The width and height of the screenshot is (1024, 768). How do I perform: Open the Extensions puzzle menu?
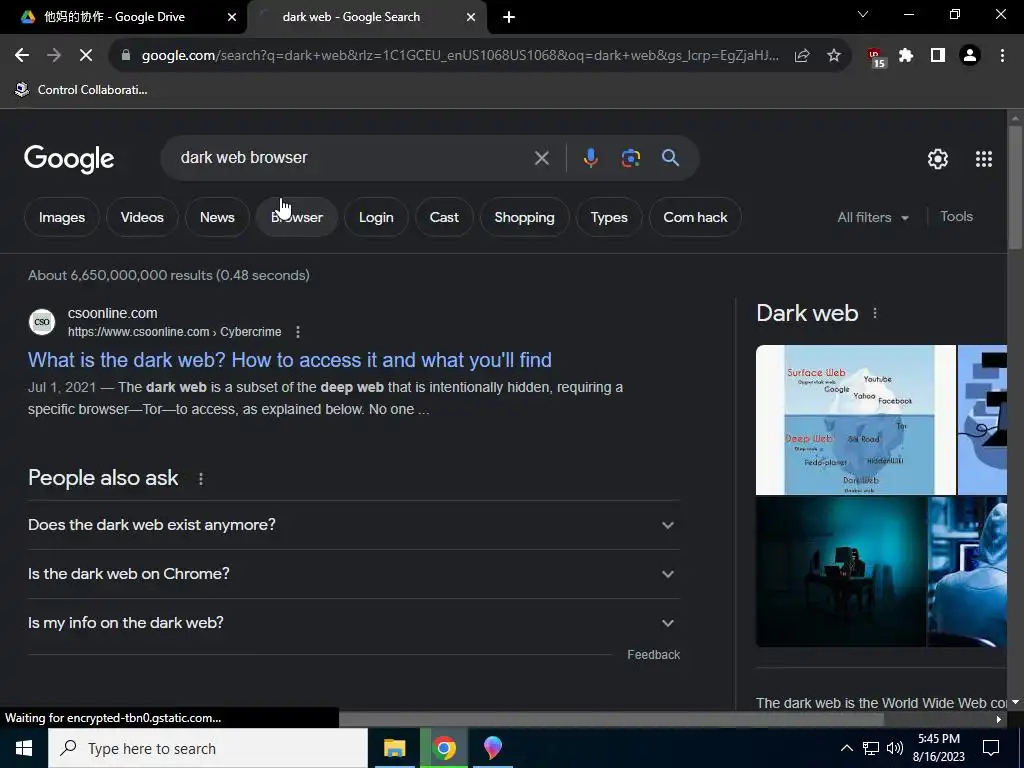(x=906, y=56)
